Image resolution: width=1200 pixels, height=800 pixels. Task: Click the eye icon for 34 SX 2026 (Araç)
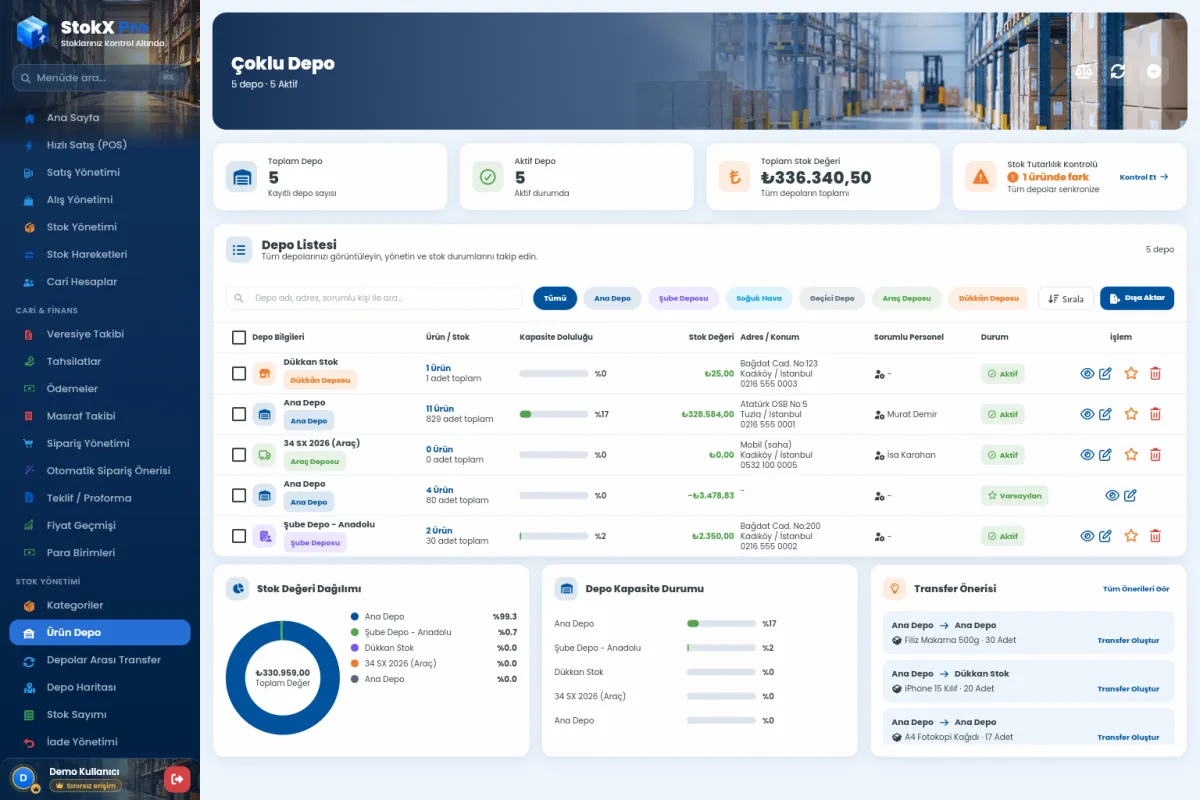(x=1087, y=454)
